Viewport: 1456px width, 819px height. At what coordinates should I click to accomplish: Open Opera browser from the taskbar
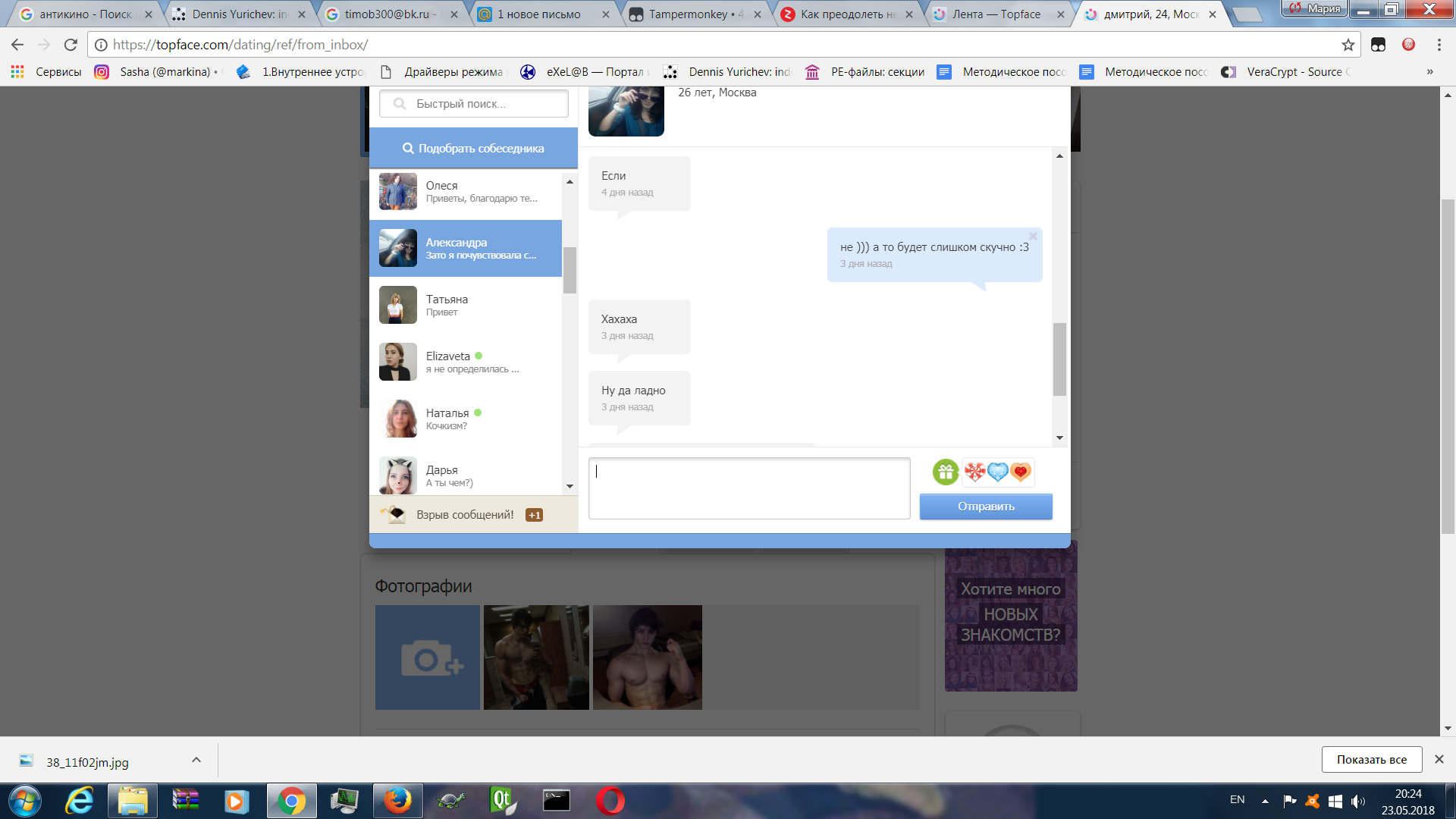pyautogui.click(x=610, y=801)
